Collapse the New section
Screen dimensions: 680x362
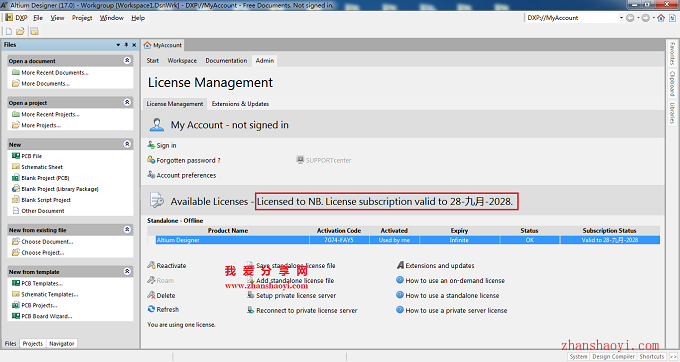pos(127,143)
